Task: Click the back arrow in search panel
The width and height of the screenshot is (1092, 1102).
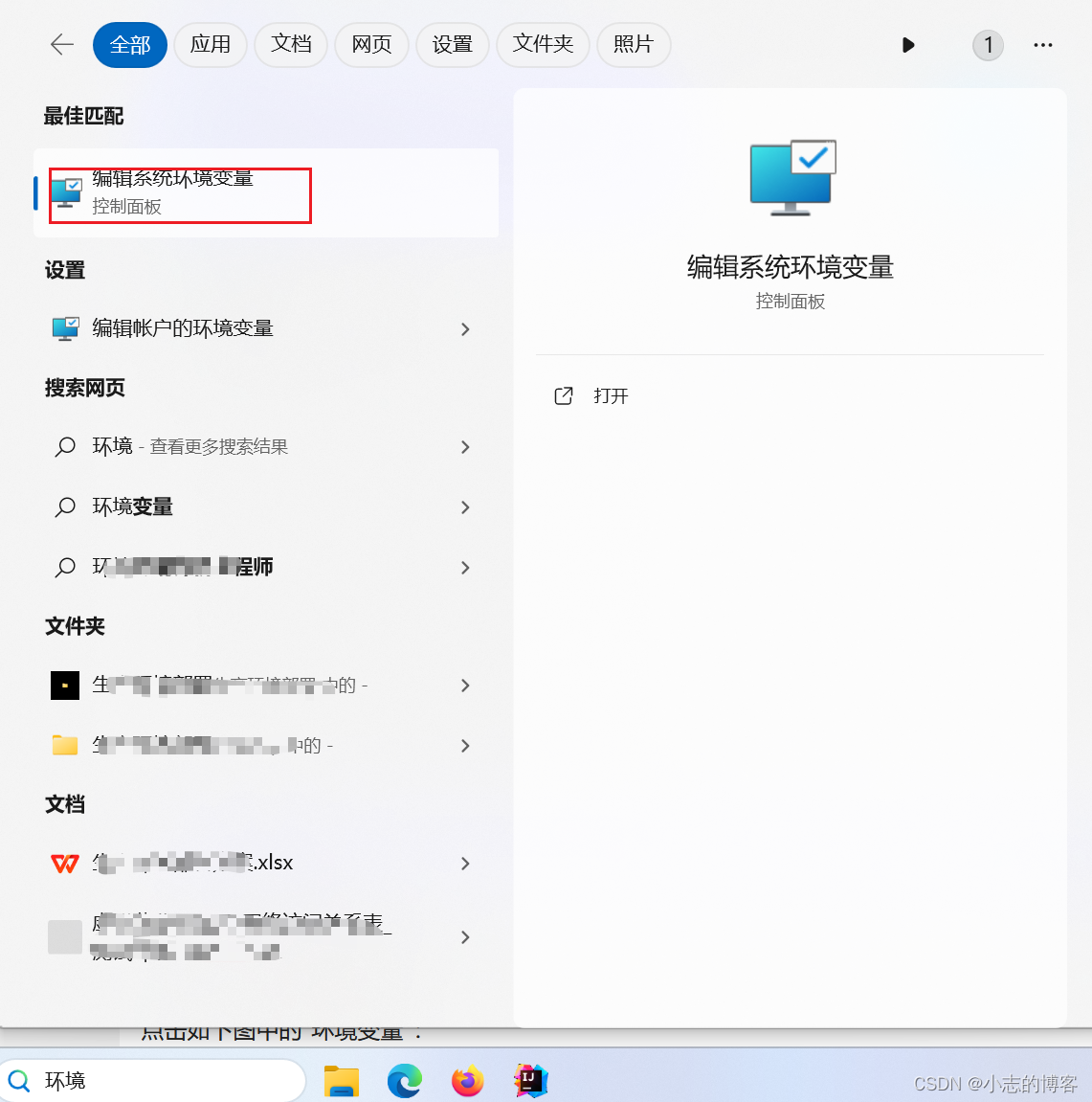Action: click(x=62, y=45)
